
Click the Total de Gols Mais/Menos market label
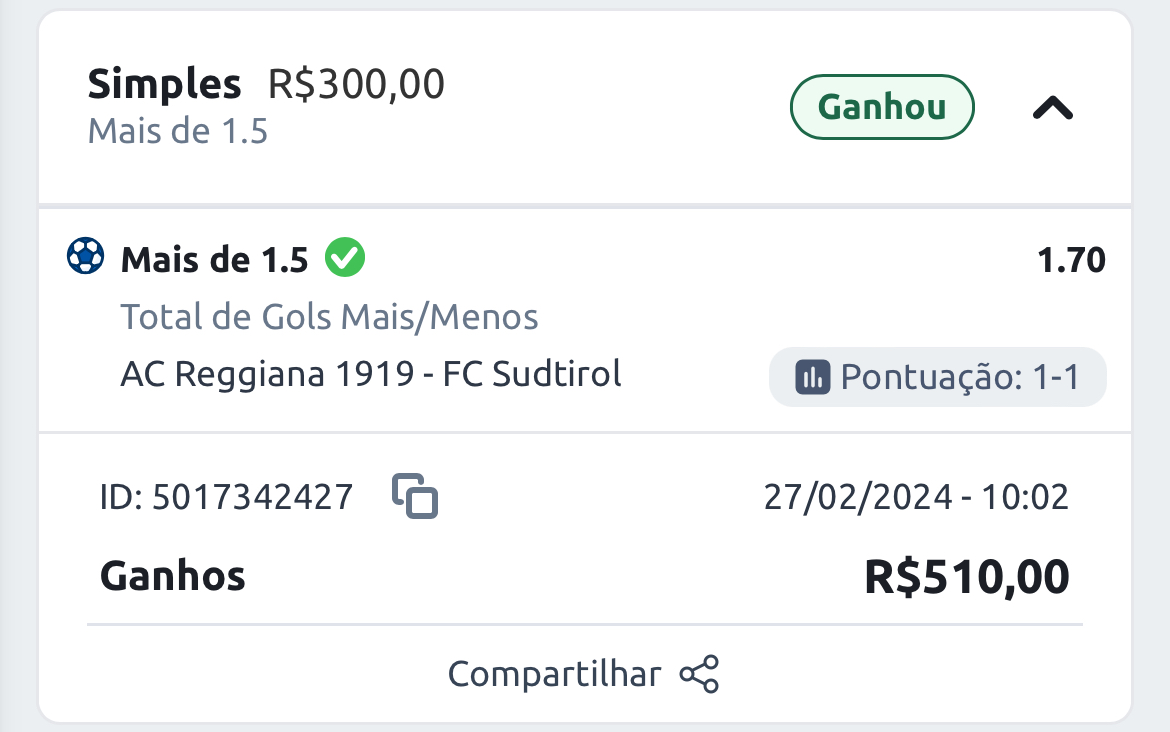click(329, 317)
